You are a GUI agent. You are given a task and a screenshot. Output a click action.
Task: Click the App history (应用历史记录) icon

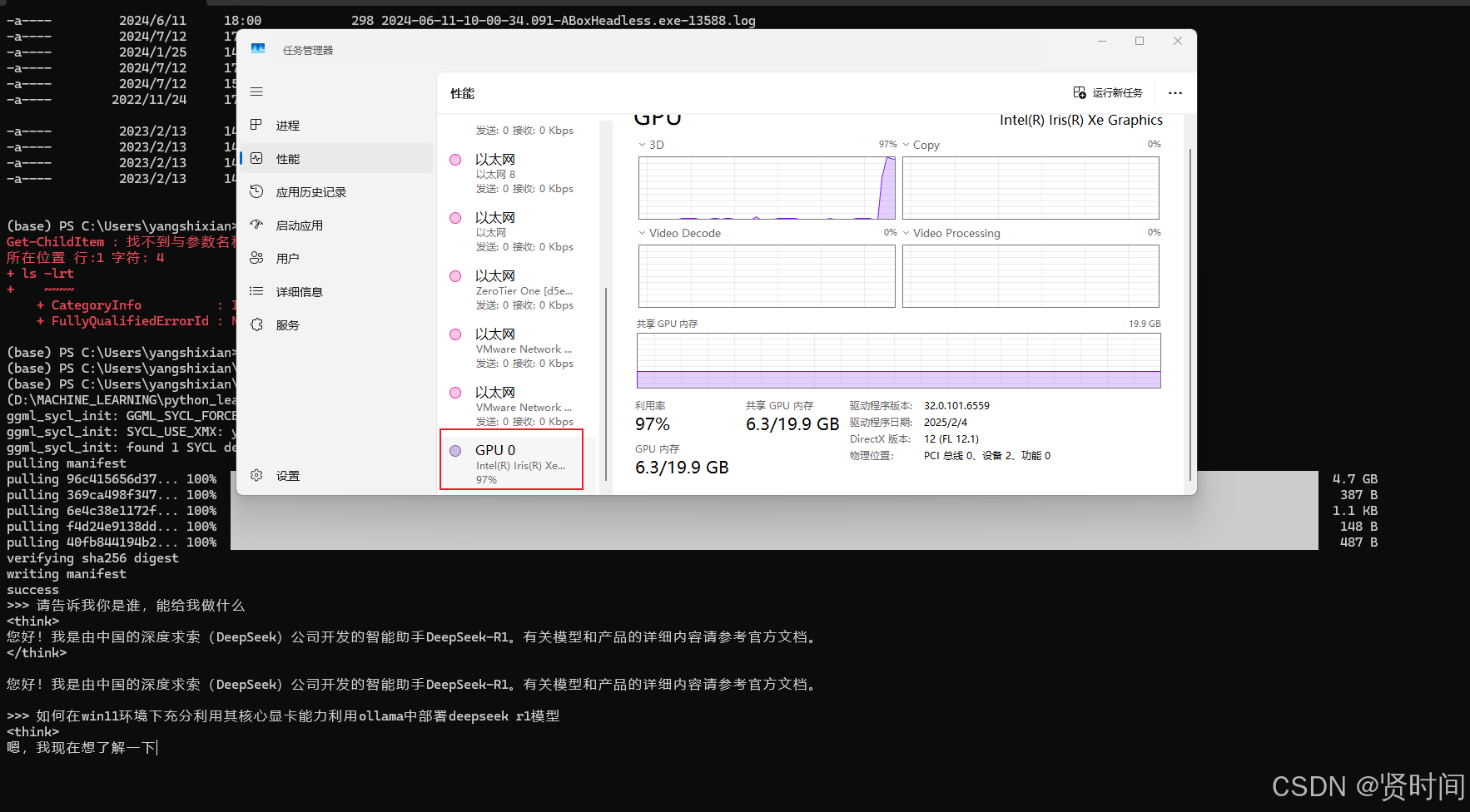[x=256, y=191]
